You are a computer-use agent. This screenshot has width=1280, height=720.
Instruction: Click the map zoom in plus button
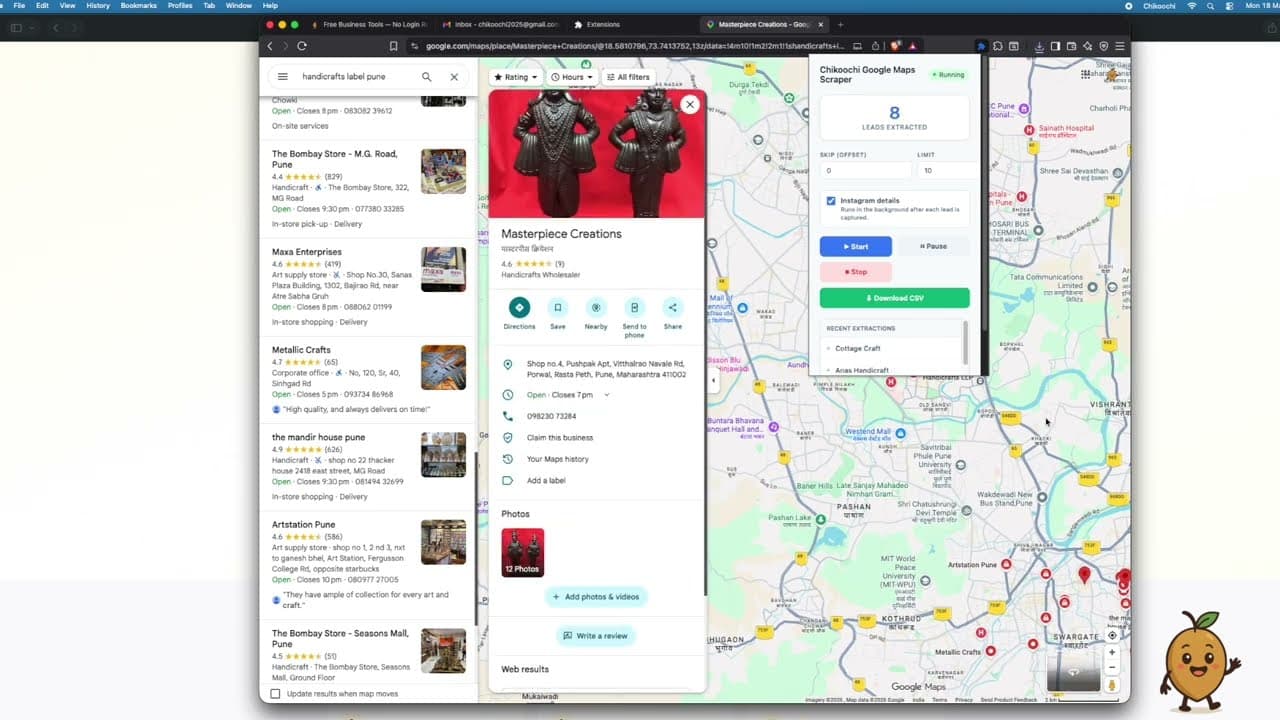[1112, 652]
